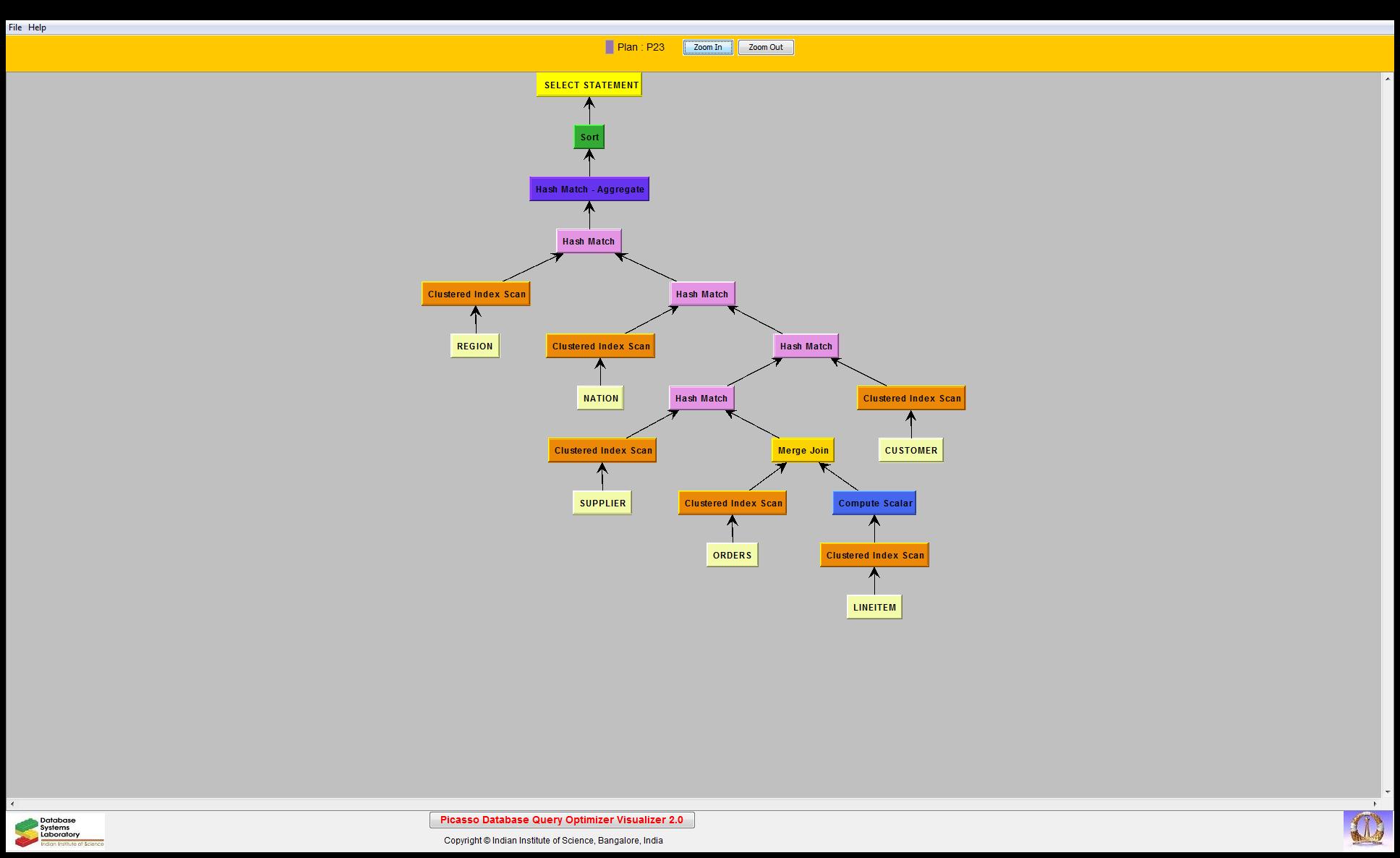The height and width of the screenshot is (858, 1400).
Task: Click the Clustered Index Scan above ORDERS
Action: [733, 503]
